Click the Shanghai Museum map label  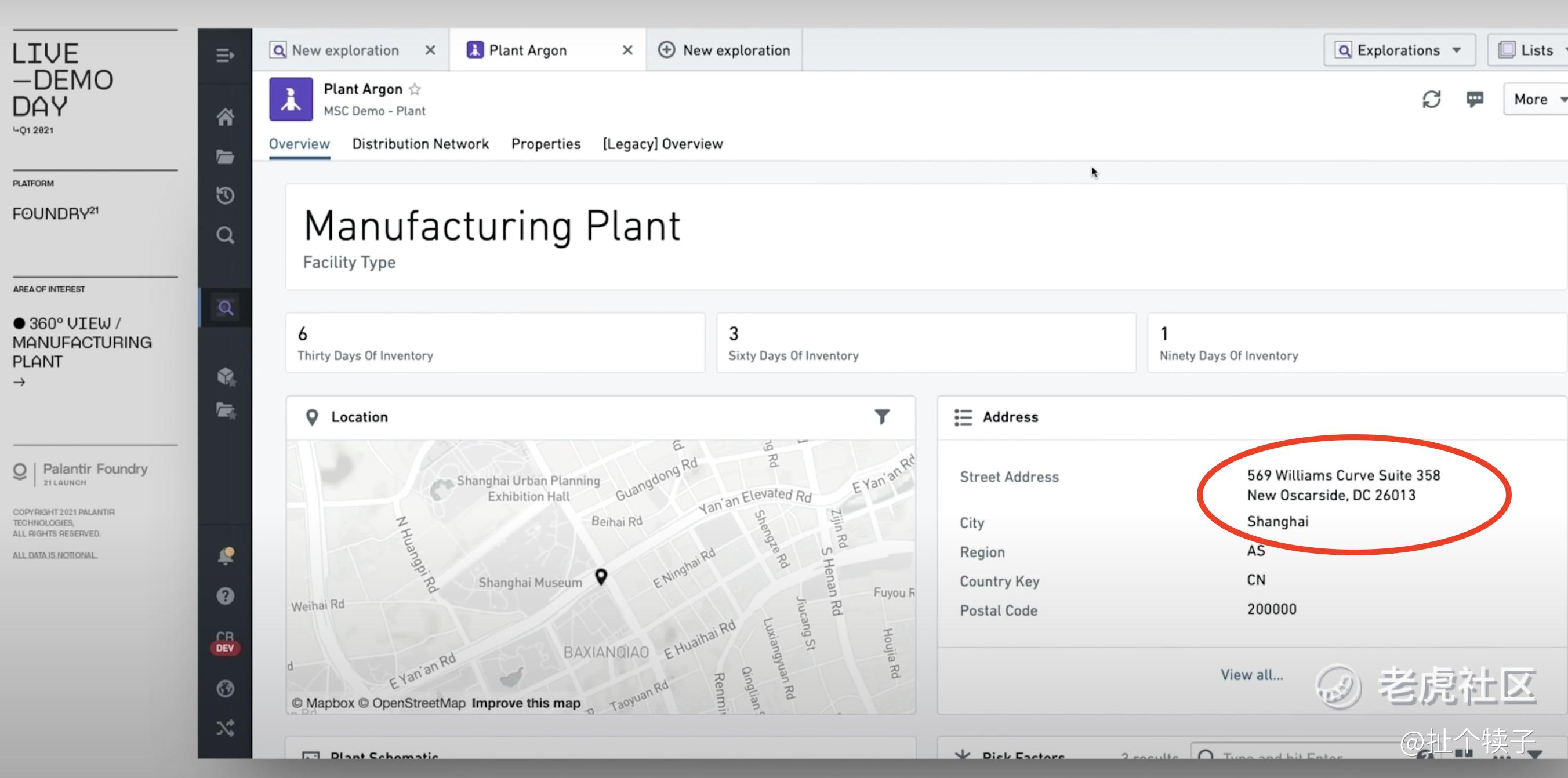tap(529, 583)
